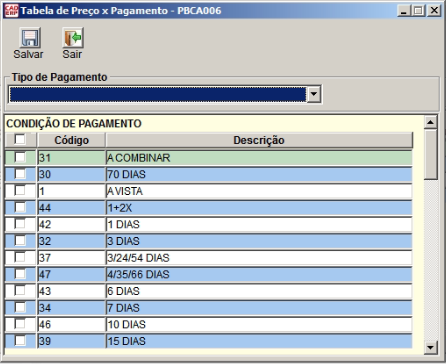446x364 pixels.
Task: Check the box for row 34 7 DIAS
Action: (20, 307)
